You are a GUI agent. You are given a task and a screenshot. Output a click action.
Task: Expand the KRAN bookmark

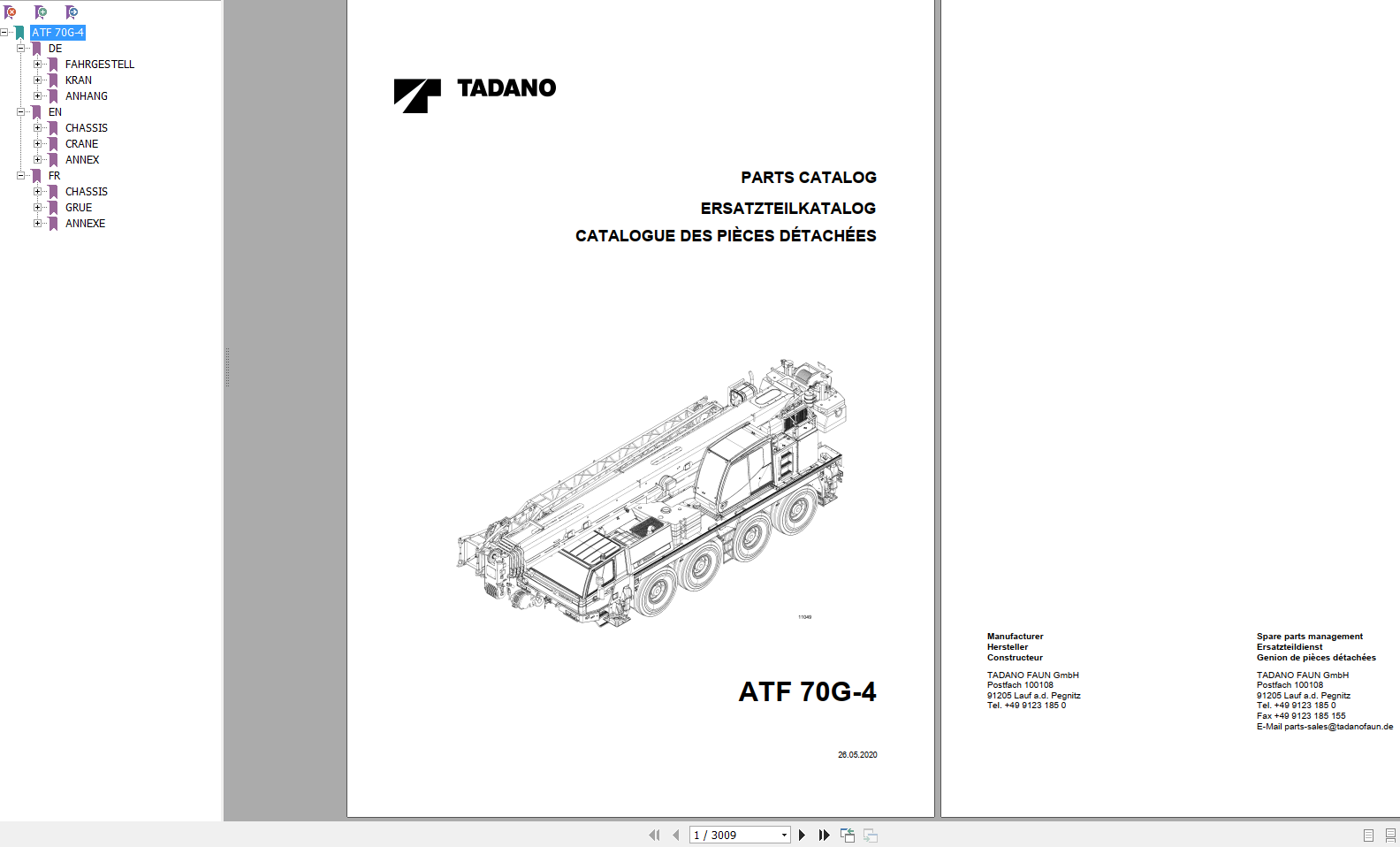click(38, 80)
